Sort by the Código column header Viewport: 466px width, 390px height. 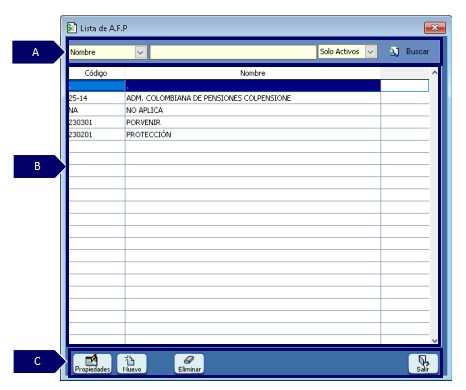point(96,73)
